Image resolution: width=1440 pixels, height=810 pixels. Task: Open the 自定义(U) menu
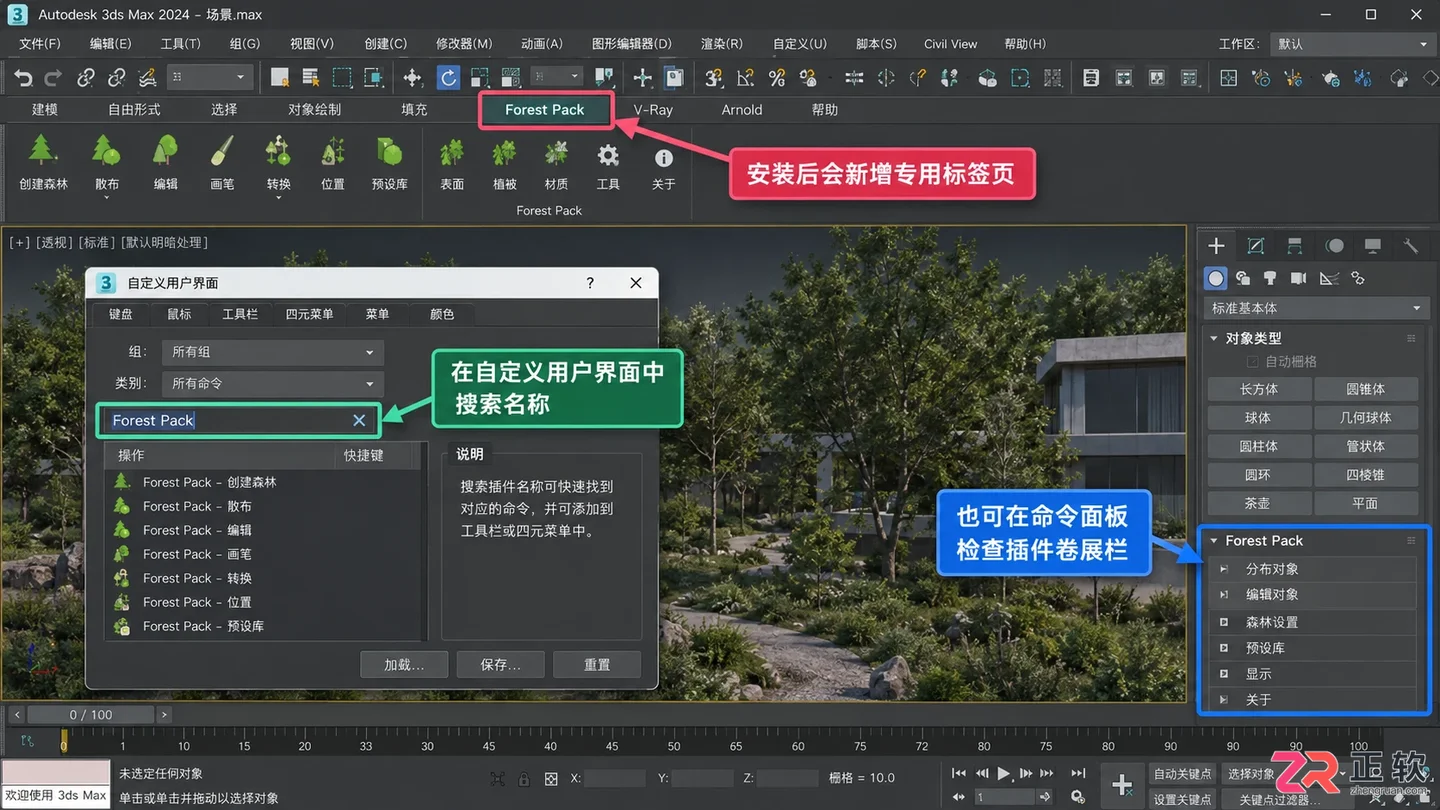[x=800, y=44]
